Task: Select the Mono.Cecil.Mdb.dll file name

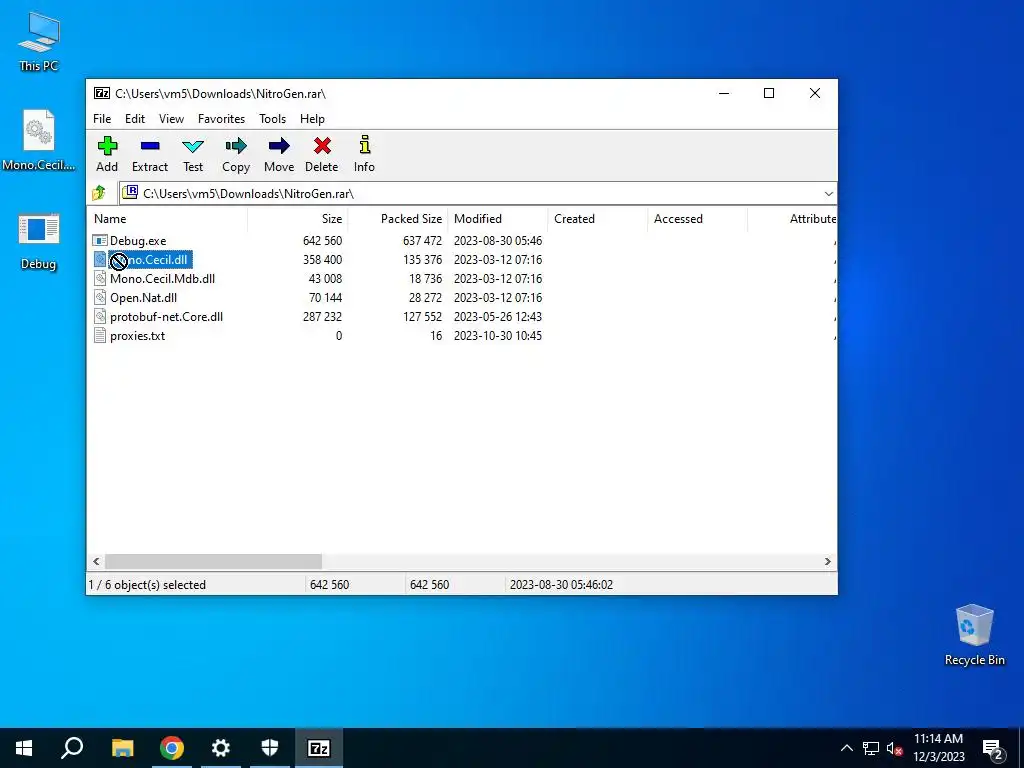Action: pos(163,279)
